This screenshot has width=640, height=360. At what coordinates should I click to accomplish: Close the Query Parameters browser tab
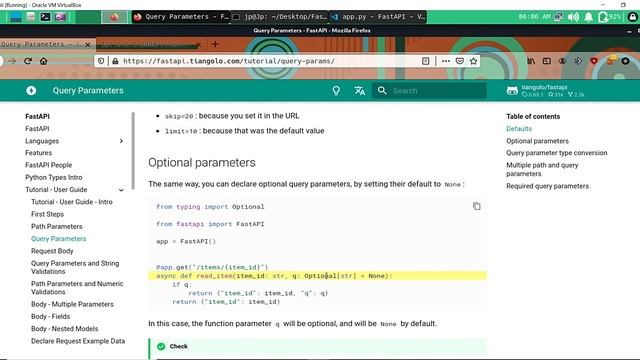coord(87,44)
